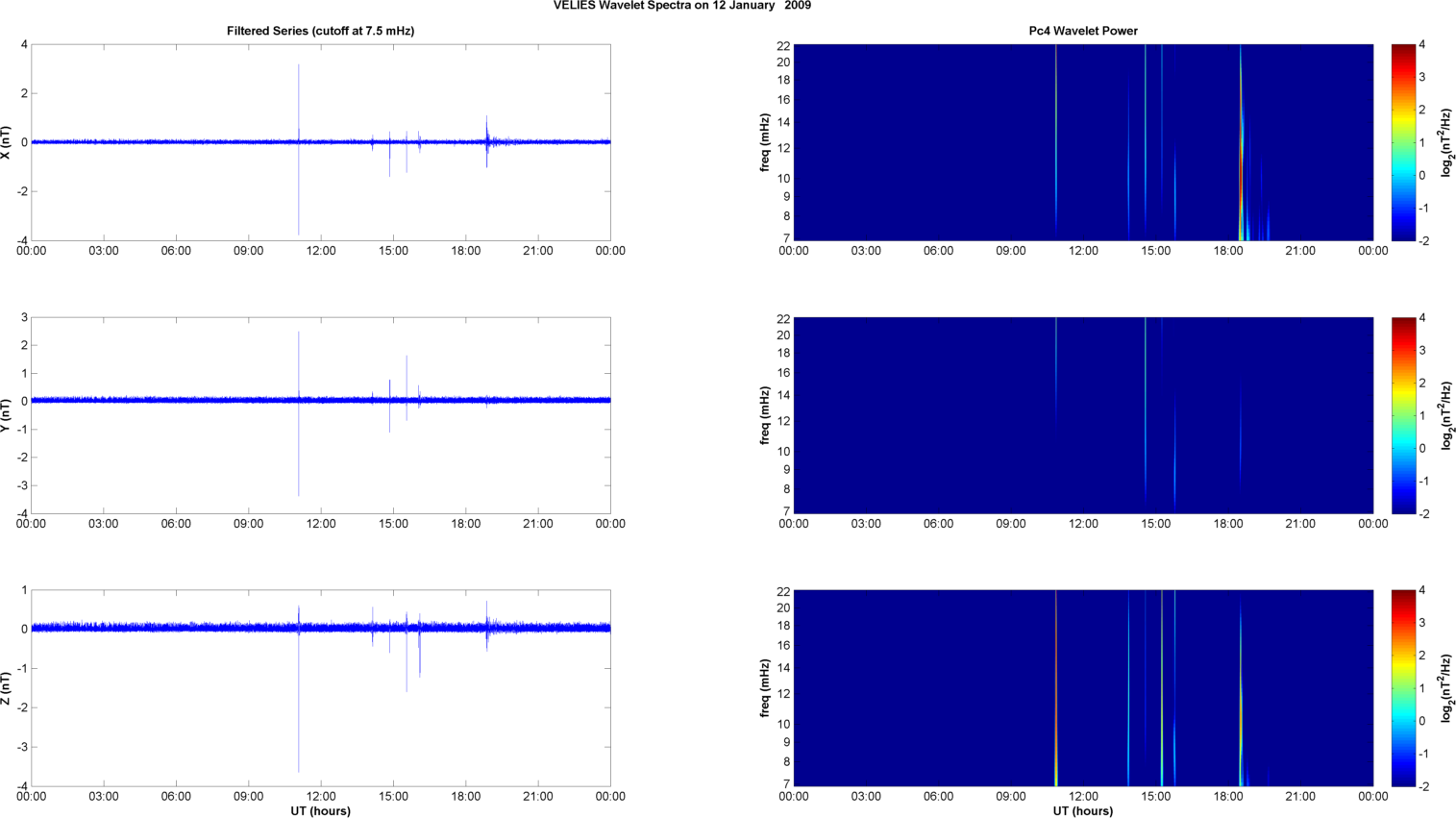Select "freq (mHz)" label of the top wavelet plot
Screen dimensions: 1456x818
tap(765, 142)
